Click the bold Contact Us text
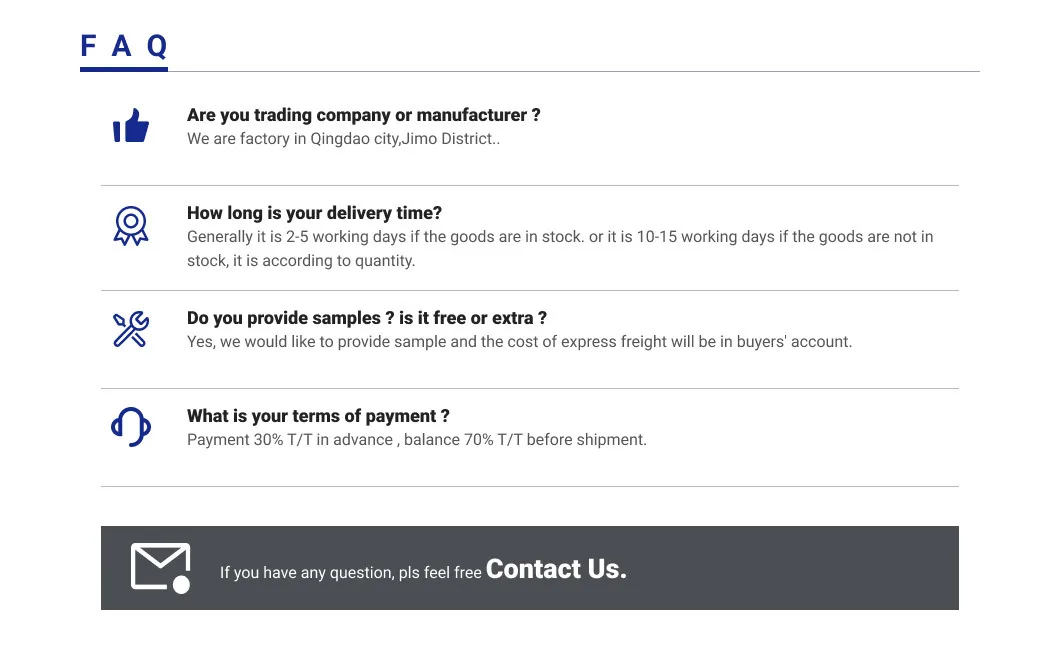1060x663 pixels. (556, 569)
